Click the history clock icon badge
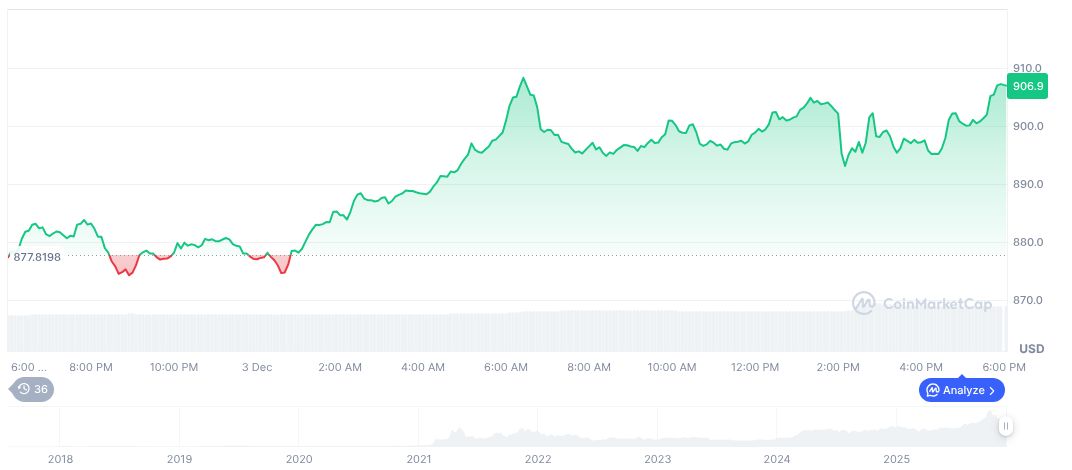1072x470 pixels. pos(25,390)
